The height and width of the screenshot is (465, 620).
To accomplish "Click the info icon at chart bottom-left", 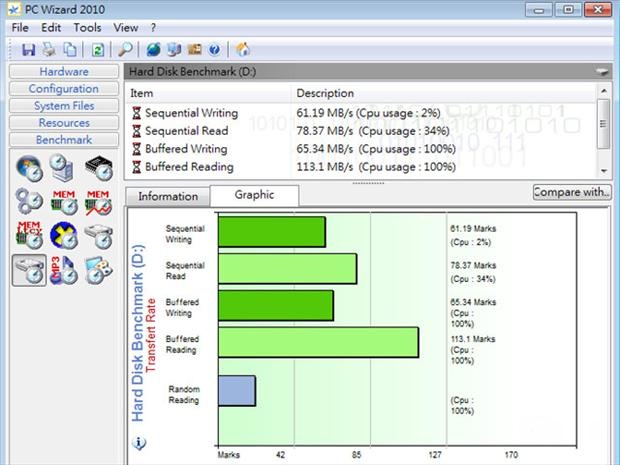I will point(139,442).
